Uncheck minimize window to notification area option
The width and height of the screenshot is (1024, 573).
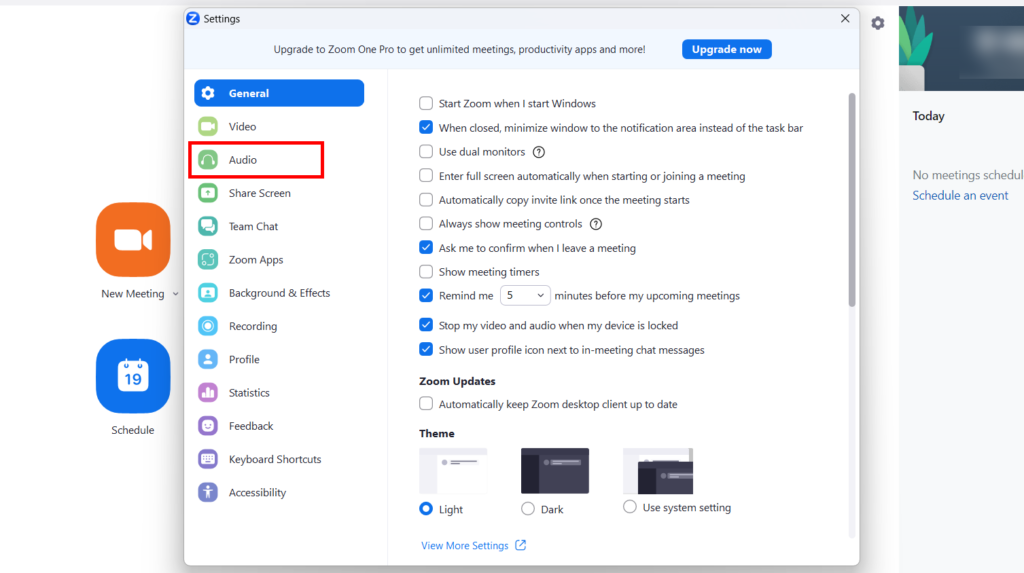[x=426, y=127]
